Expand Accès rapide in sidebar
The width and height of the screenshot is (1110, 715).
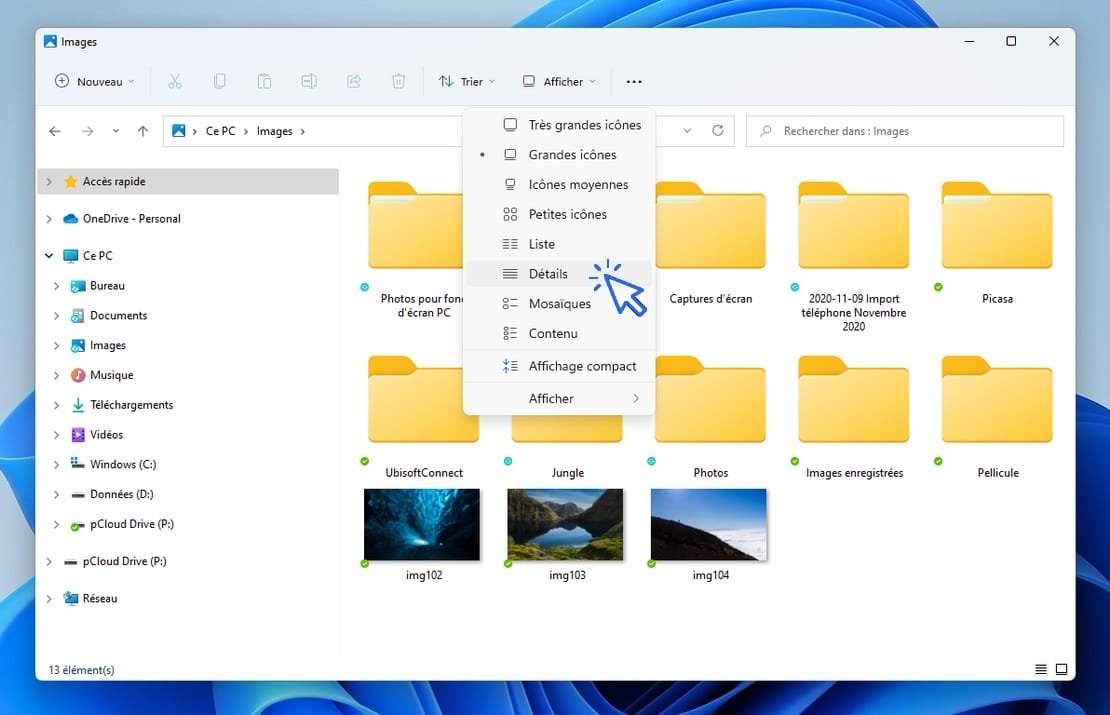click(x=49, y=181)
